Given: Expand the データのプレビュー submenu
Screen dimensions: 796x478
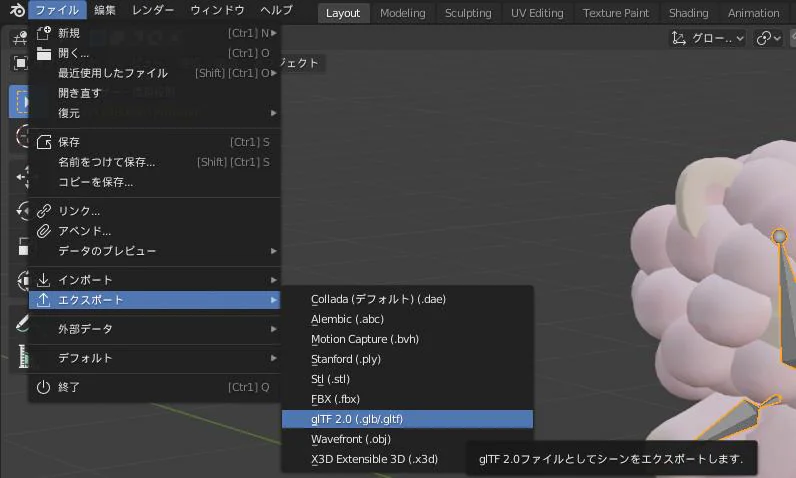Looking at the screenshot, I should pos(155,251).
